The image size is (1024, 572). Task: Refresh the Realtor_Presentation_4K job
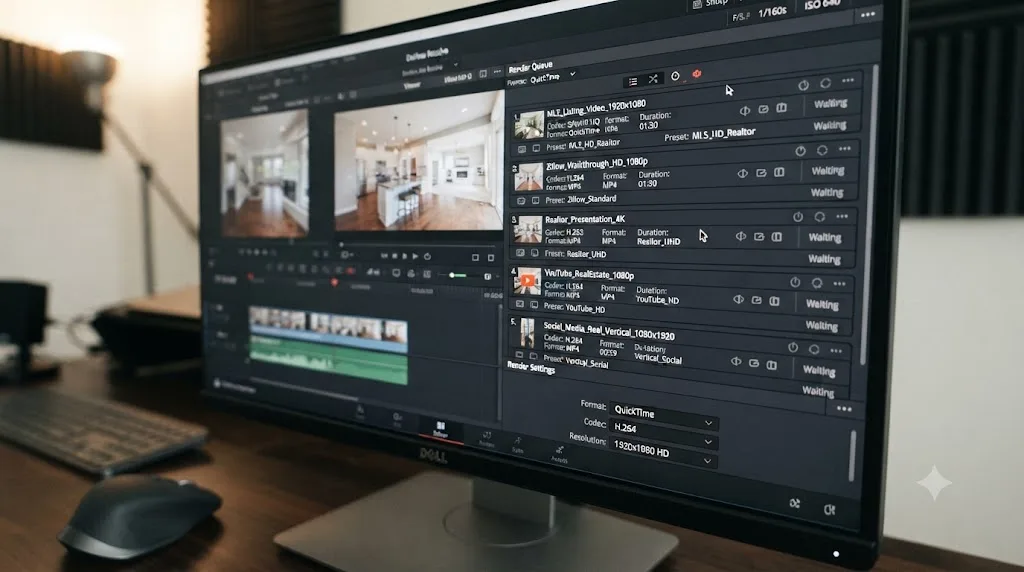pos(820,217)
